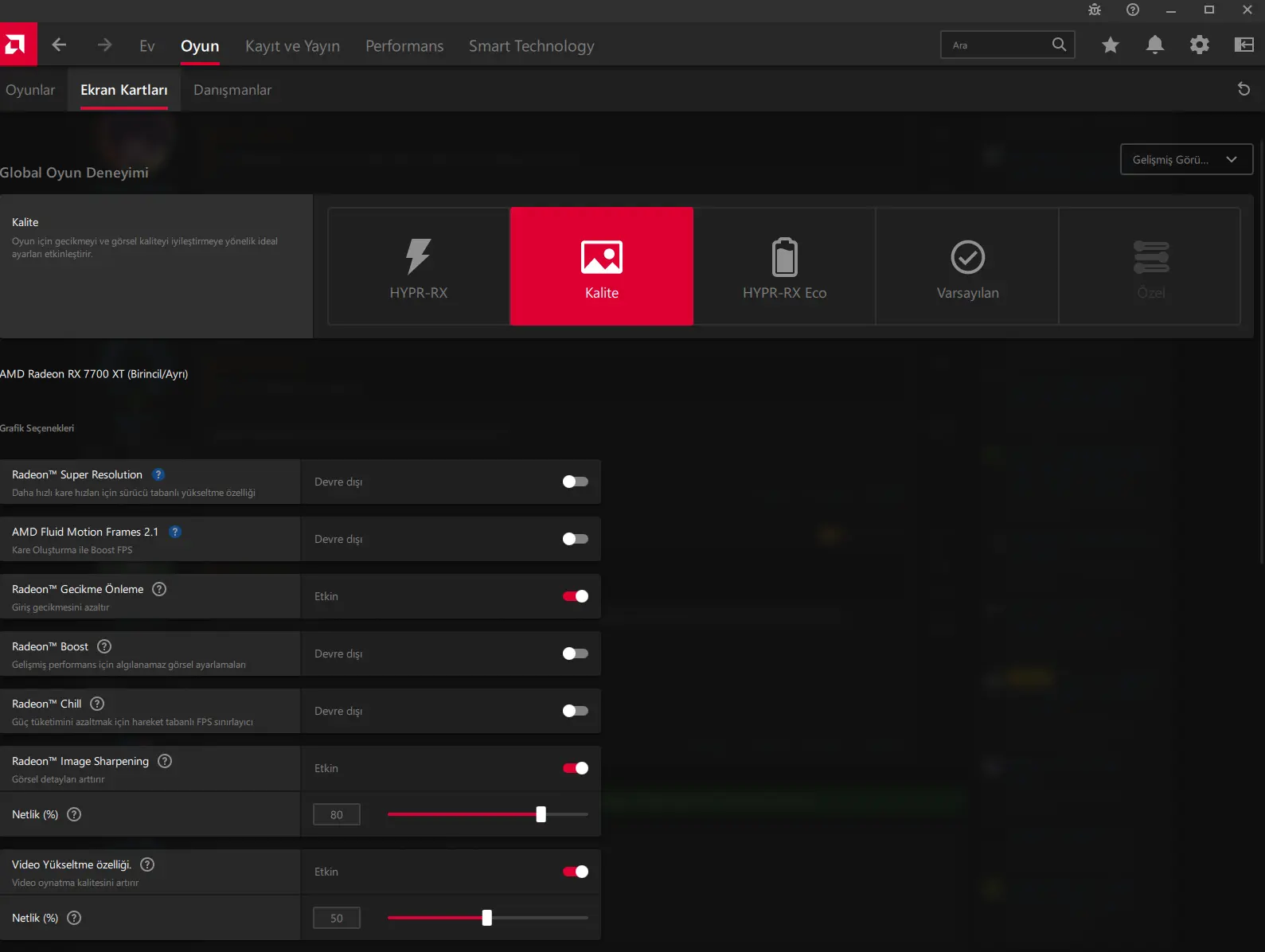Open the bug report icon

pos(1095,10)
